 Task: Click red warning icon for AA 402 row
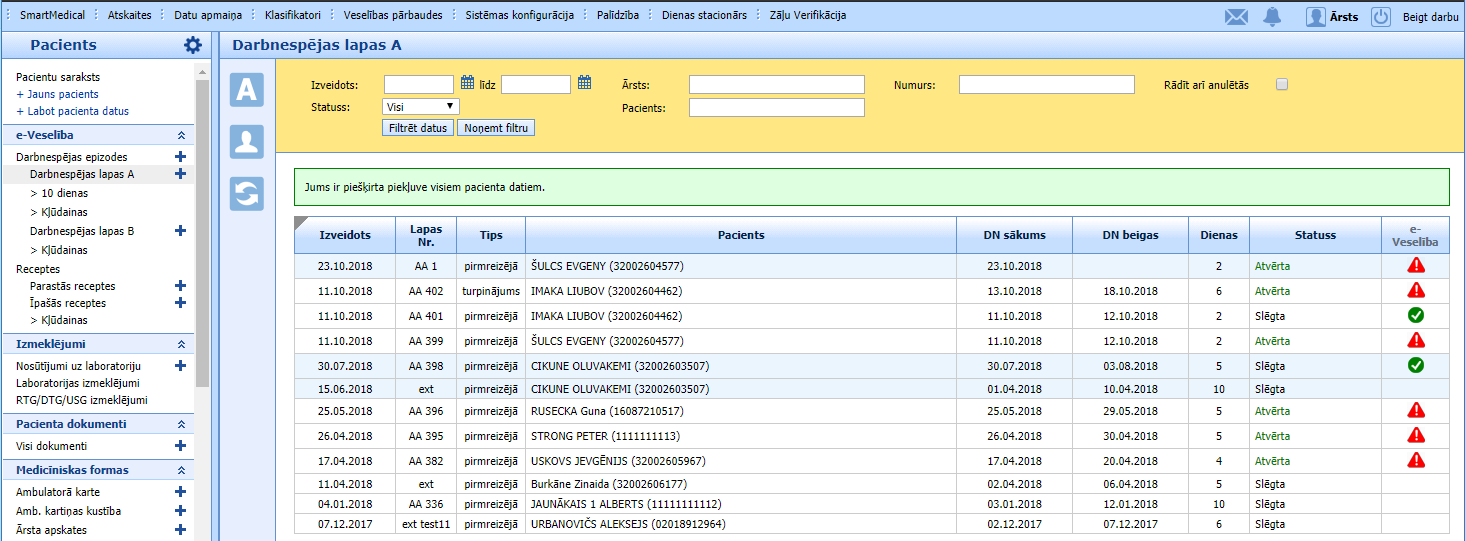click(1415, 290)
